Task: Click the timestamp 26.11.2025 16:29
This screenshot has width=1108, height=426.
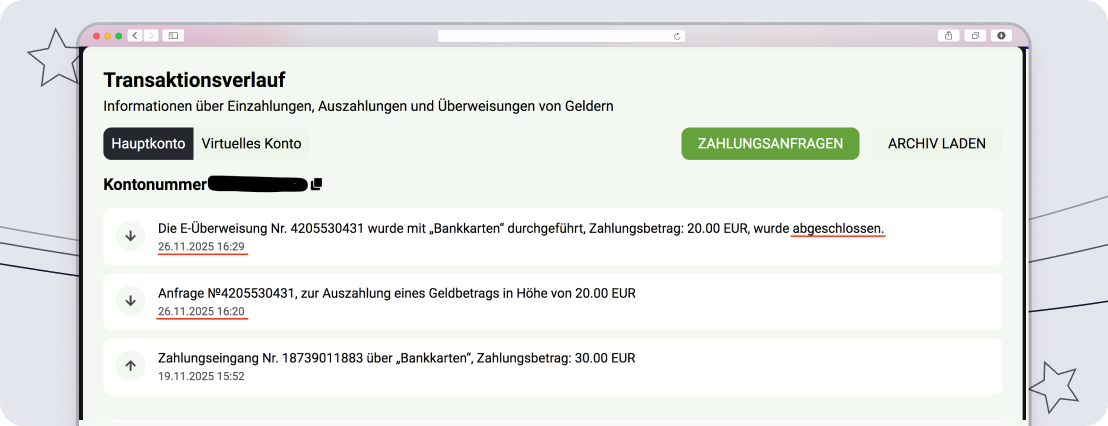Action: [201, 247]
